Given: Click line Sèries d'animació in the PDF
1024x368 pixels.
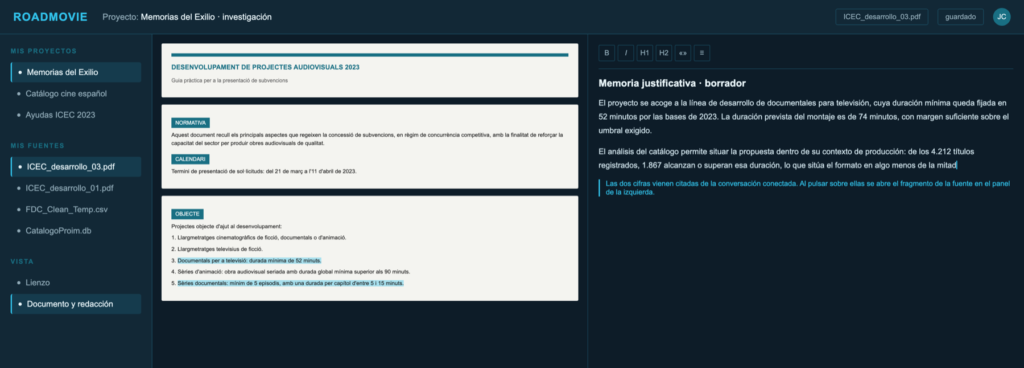Looking at the screenshot, I should 291,271.
